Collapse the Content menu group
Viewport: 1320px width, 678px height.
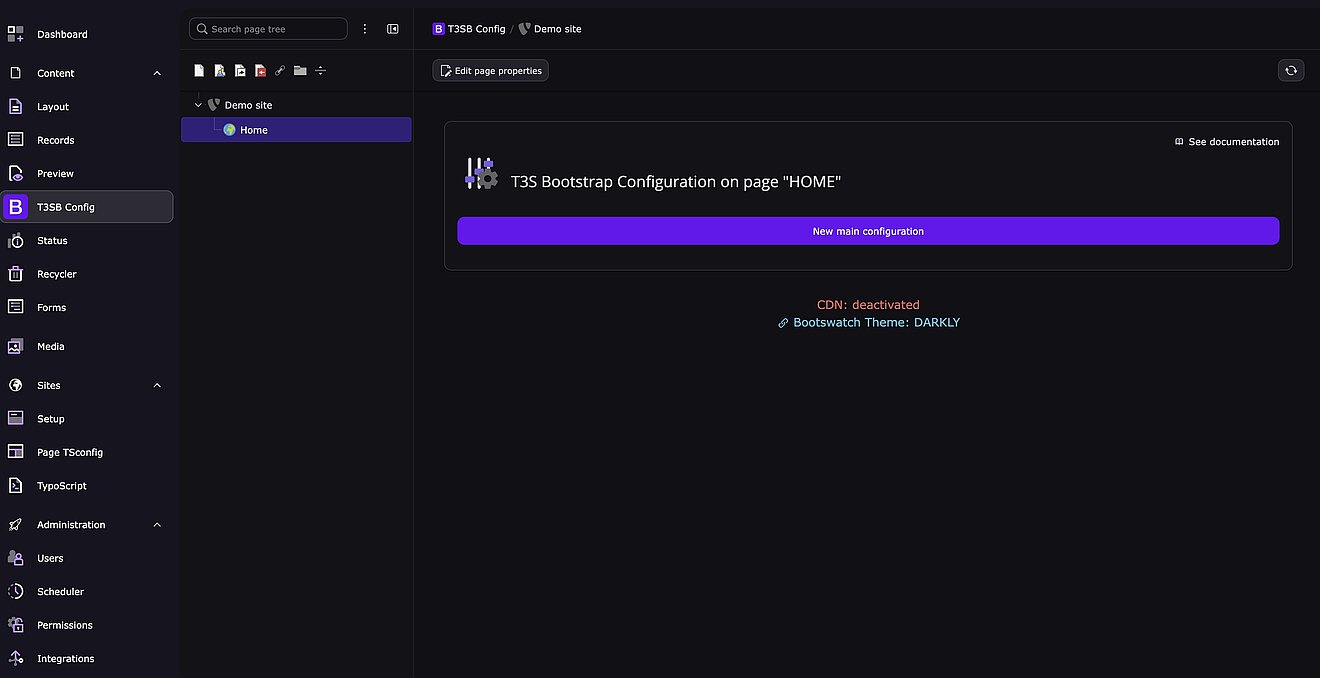point(157,73)
